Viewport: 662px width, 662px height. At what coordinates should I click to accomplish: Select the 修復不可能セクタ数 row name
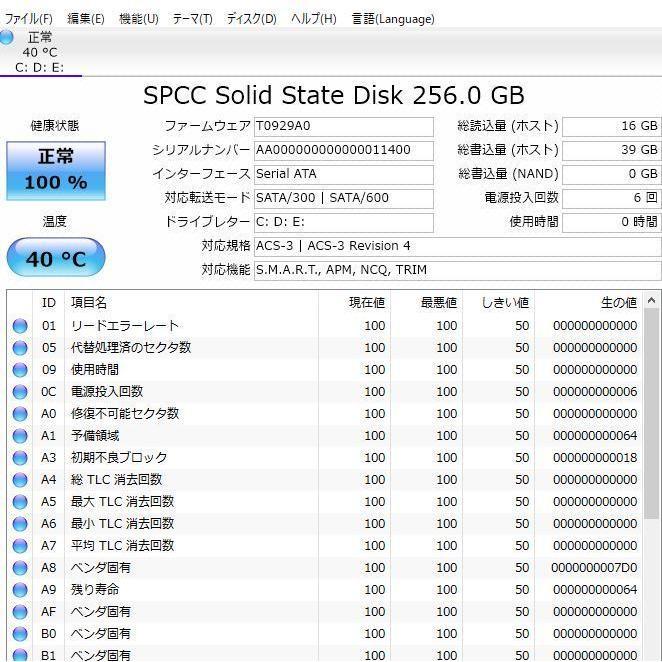pyautogui.click(x=125, y=414)
